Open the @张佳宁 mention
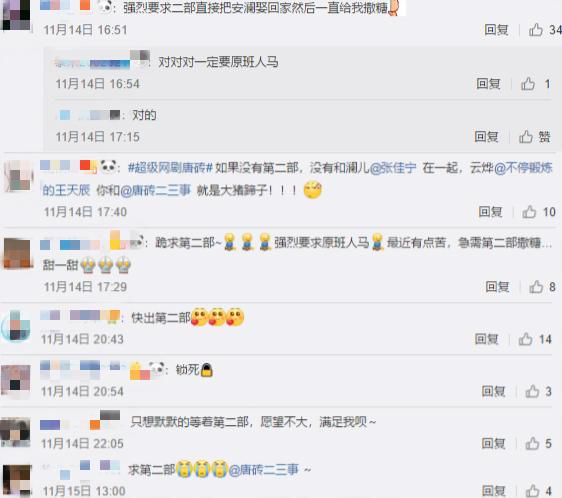The width and height of the screenshot is (562, 498). tap(393, 167)
